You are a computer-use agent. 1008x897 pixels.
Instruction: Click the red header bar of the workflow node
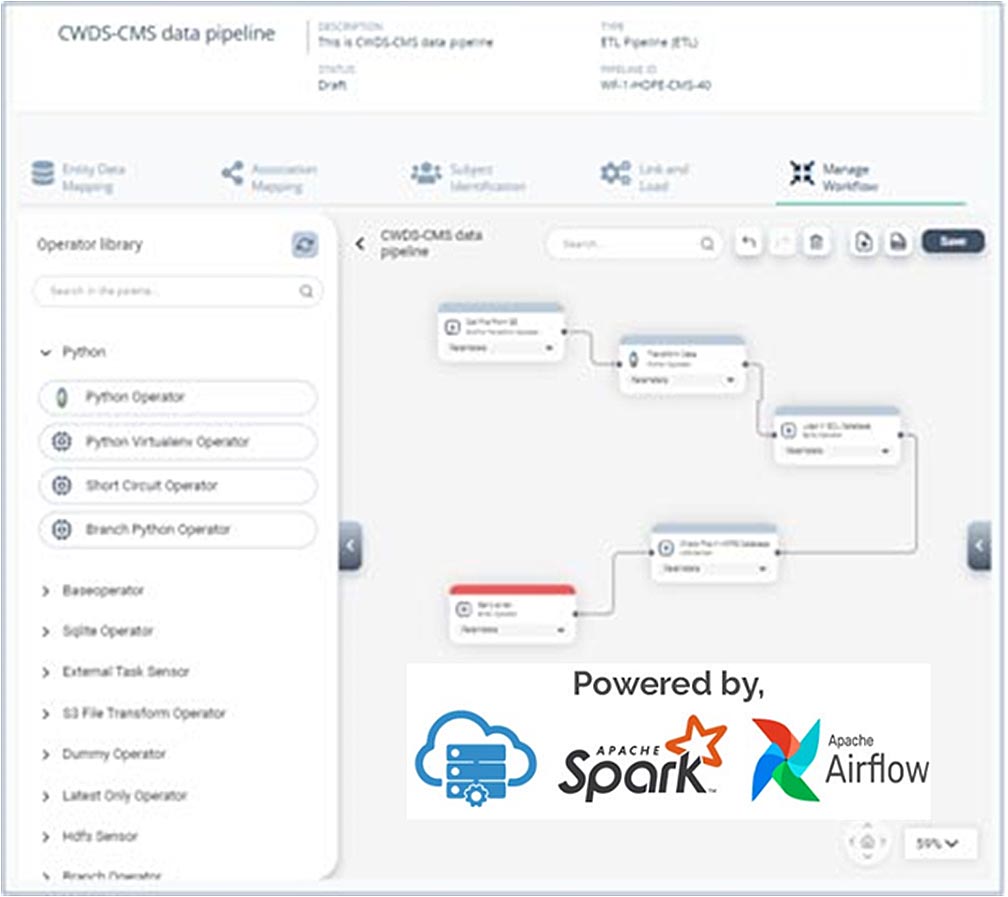coord(512,590)
